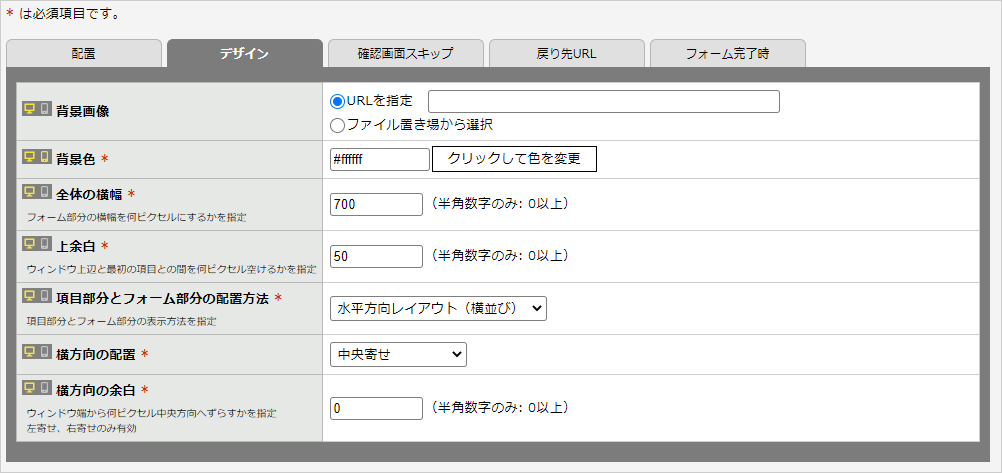1002x473 pixels.
Task: Click the mobile icon beside 横方向の余白
Action: (x=45, y=387)
